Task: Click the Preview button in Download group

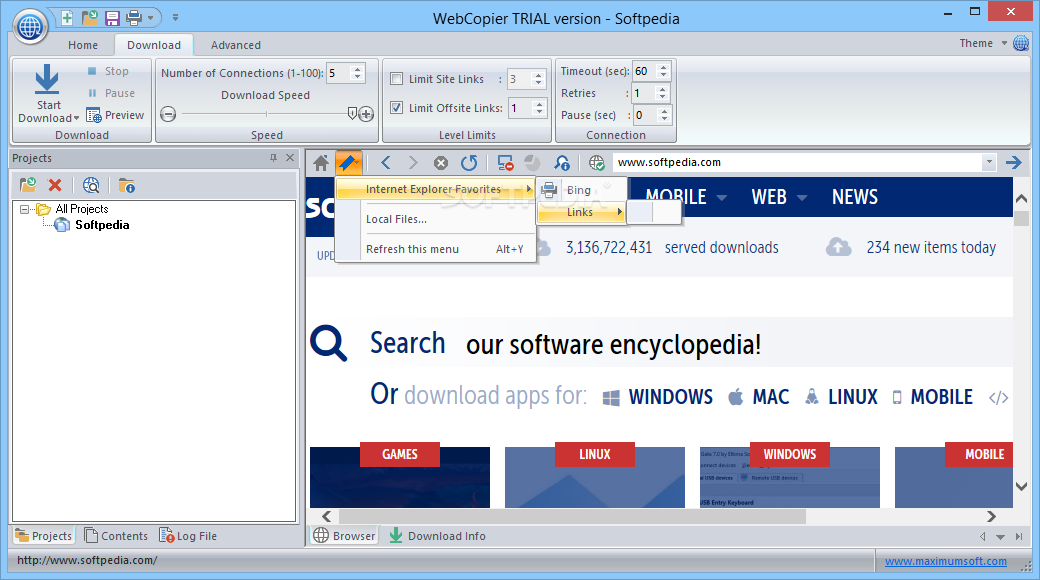Action: tap(115, 115)
